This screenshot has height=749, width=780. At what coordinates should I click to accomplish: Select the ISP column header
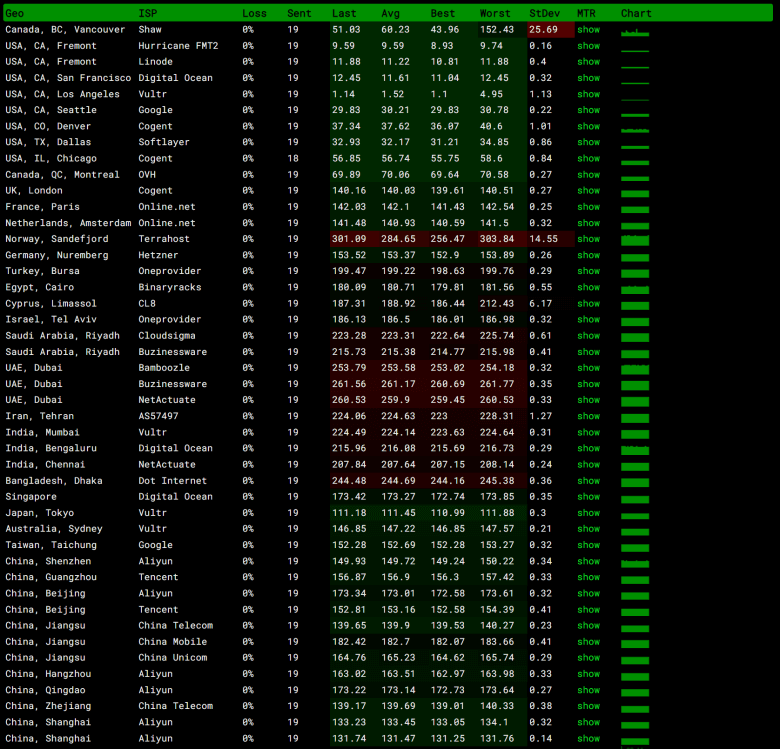click(x=148, y=13)
